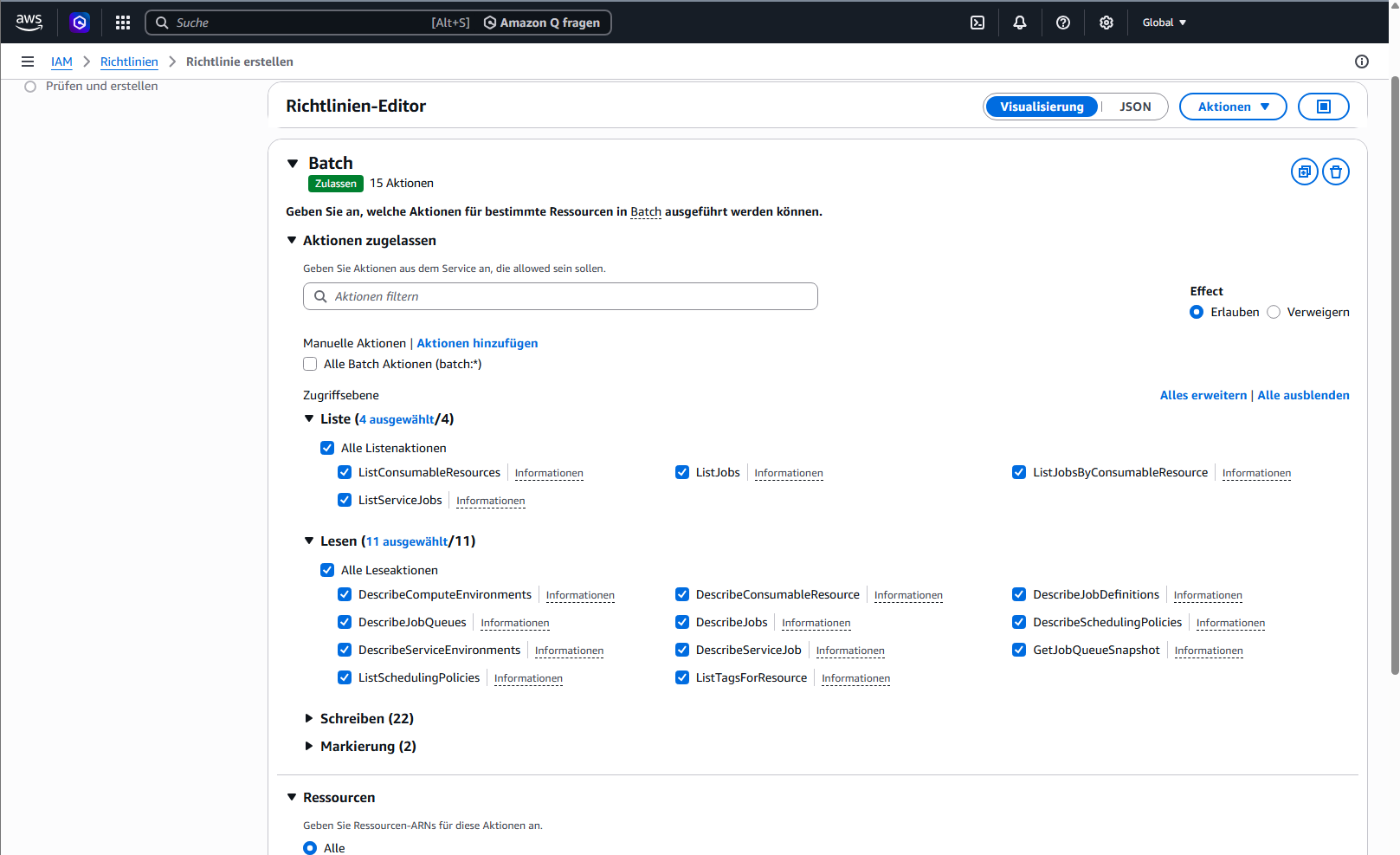This screenshot has height=855, width=1400.
Task: Open the services grid menu
Action: [x=123, y=23]
